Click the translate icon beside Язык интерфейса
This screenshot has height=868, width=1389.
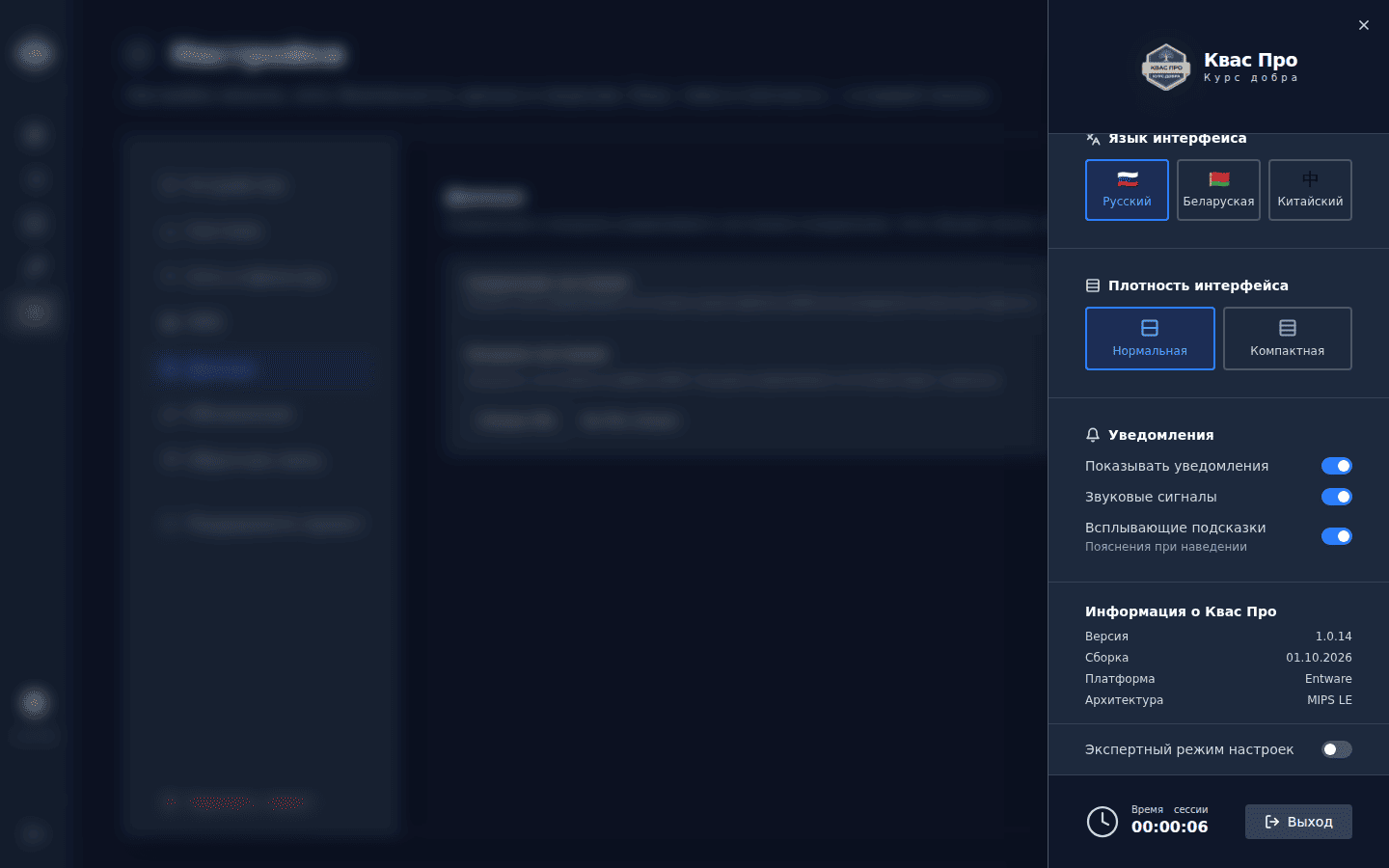(1093, 139)
